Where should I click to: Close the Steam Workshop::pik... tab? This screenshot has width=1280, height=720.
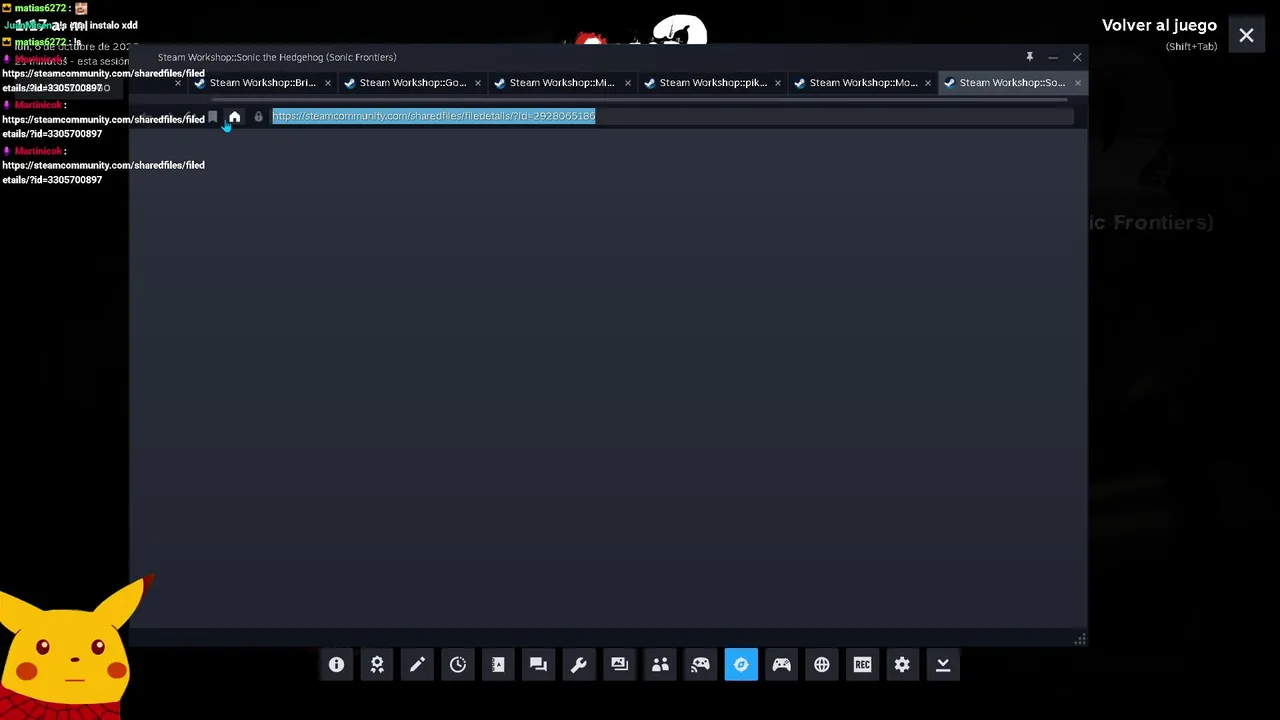(777, 83)
